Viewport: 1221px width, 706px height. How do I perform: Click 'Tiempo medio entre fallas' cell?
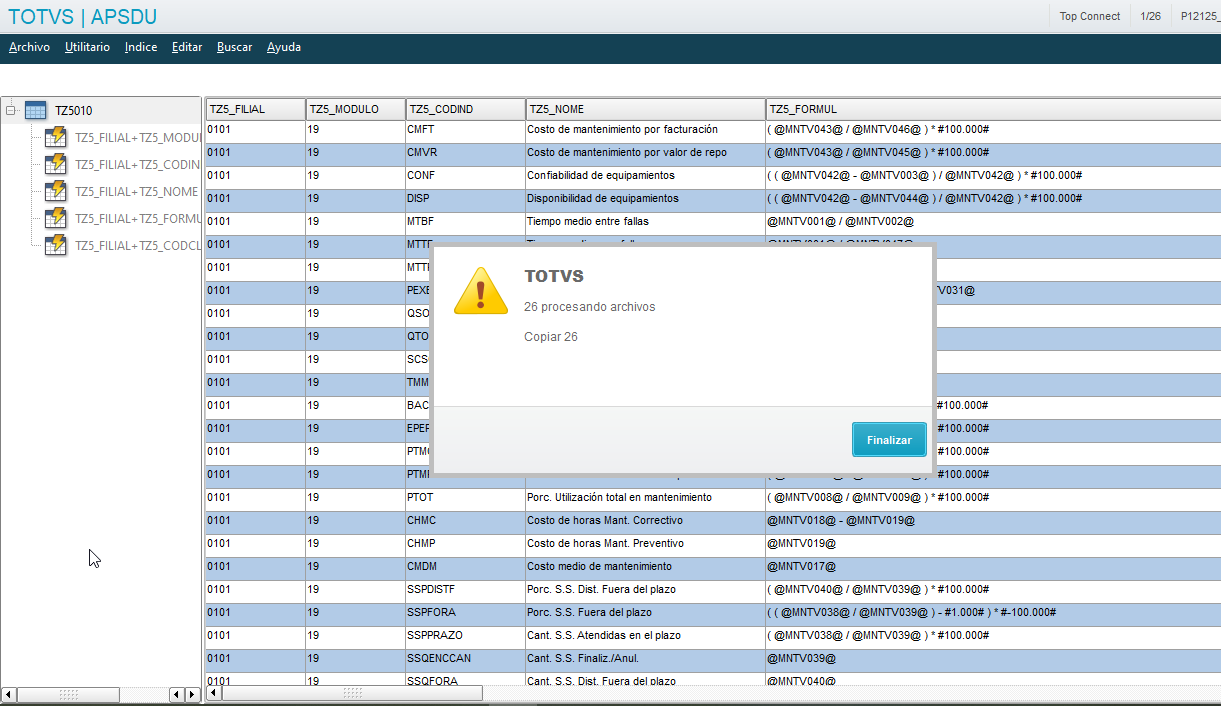(x=645, y=222)
